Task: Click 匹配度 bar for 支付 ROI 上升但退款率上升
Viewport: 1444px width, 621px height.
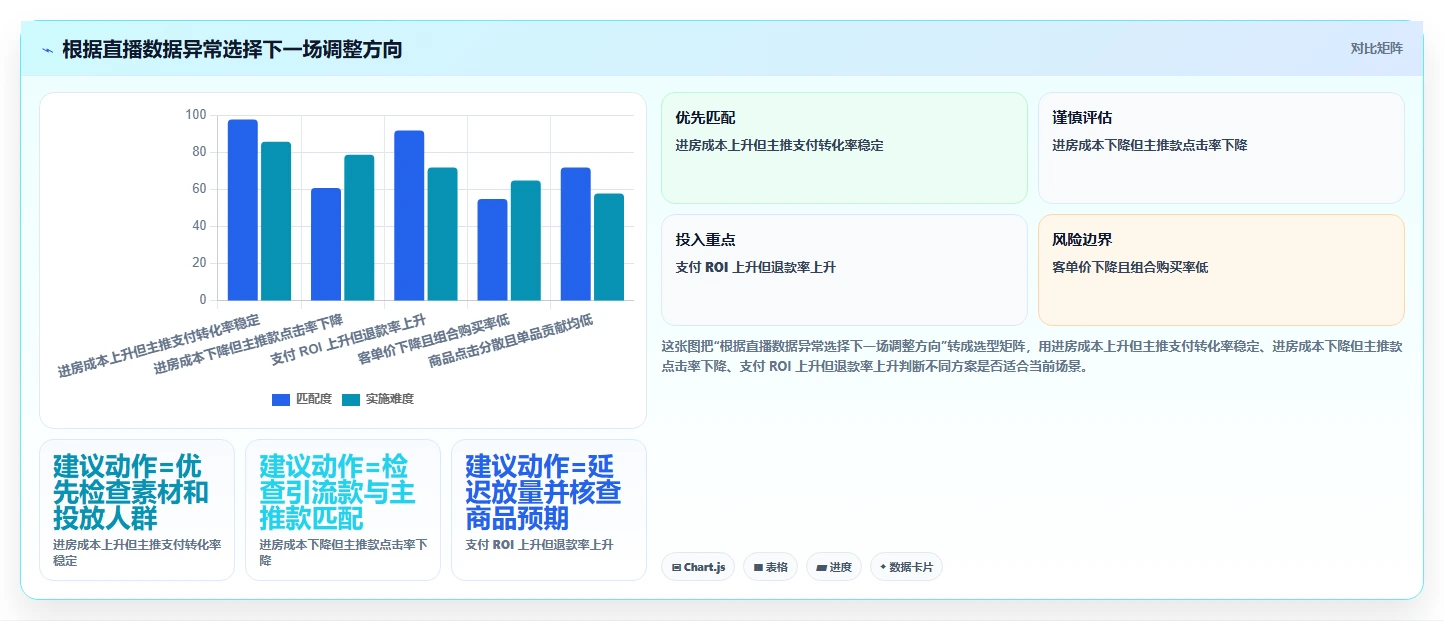Action: [409, 215]
